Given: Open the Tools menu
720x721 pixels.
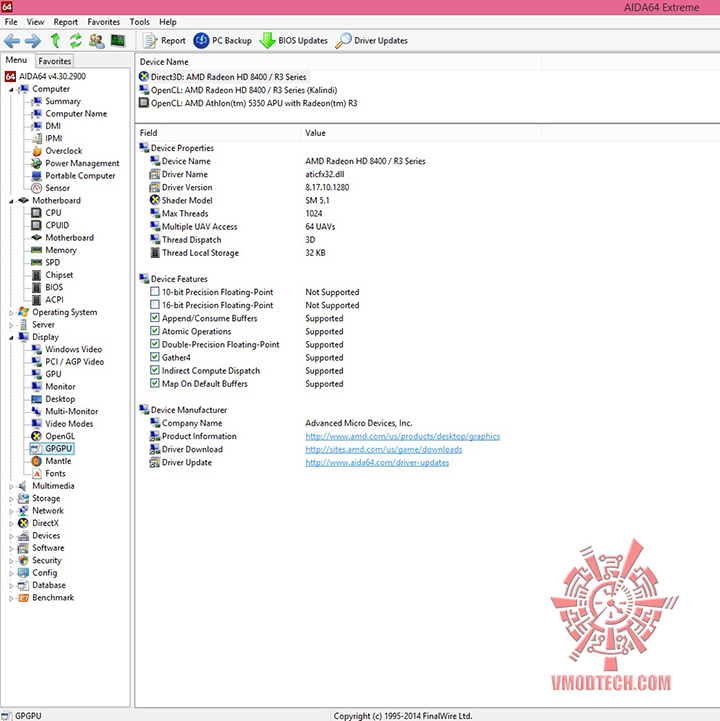Looking at the screenshot, I should point(139,22).
